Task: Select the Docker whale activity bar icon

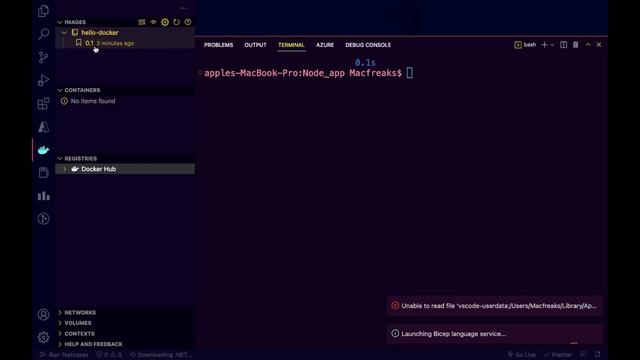Action: [43, 150]
